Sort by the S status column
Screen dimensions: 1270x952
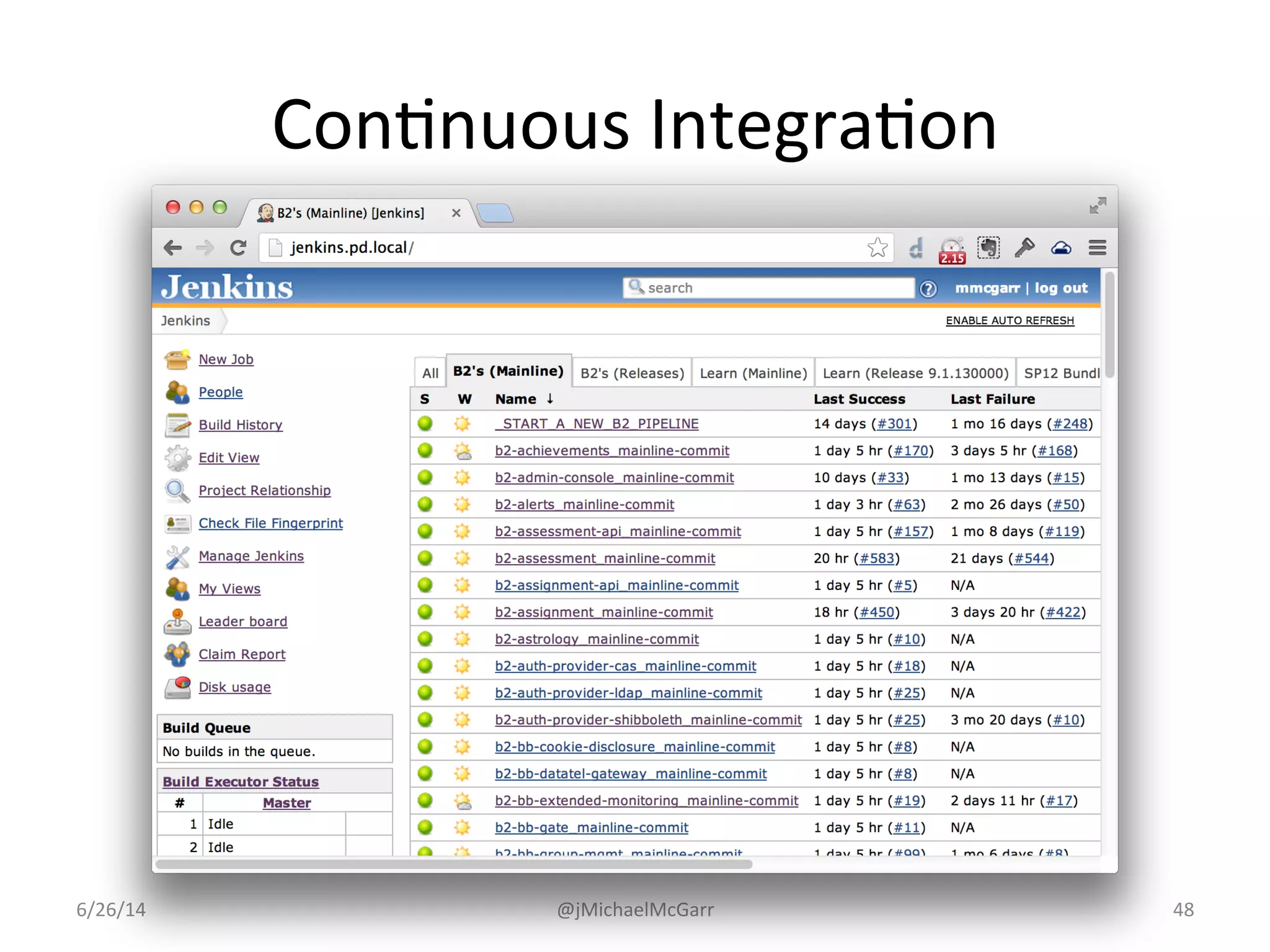point(425,399)
